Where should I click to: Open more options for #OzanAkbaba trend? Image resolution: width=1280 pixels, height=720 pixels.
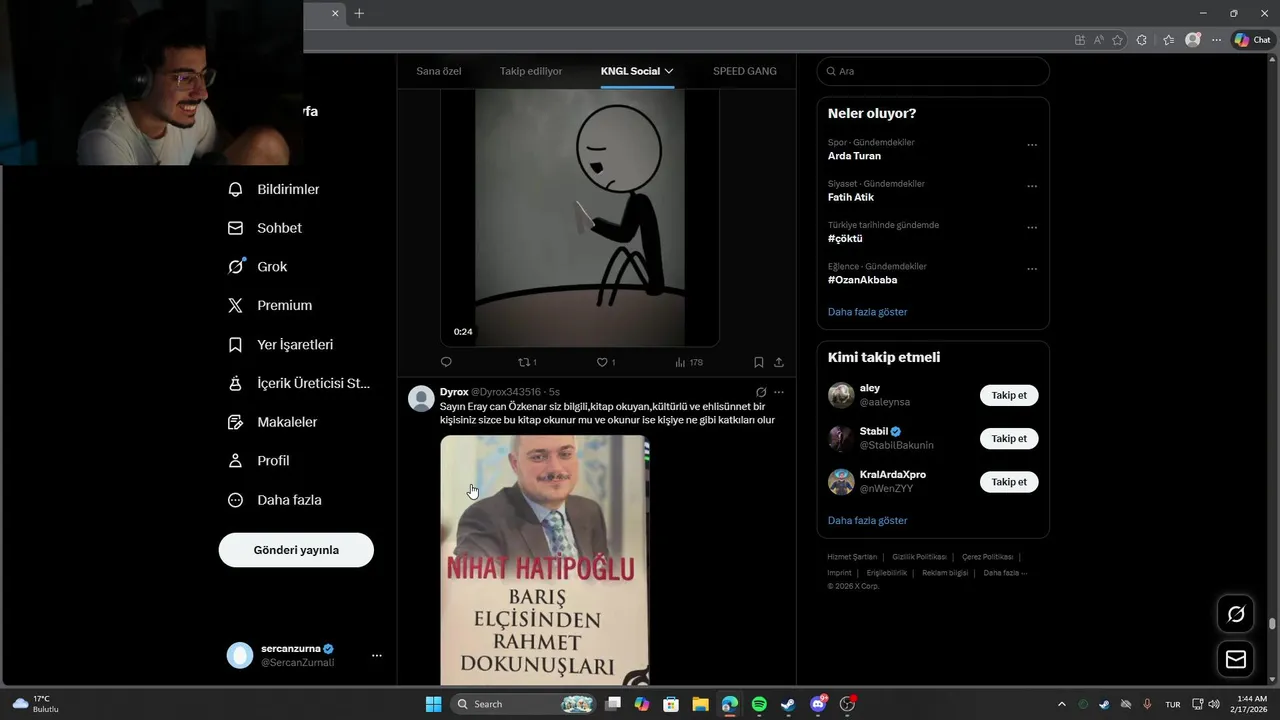1032,269
